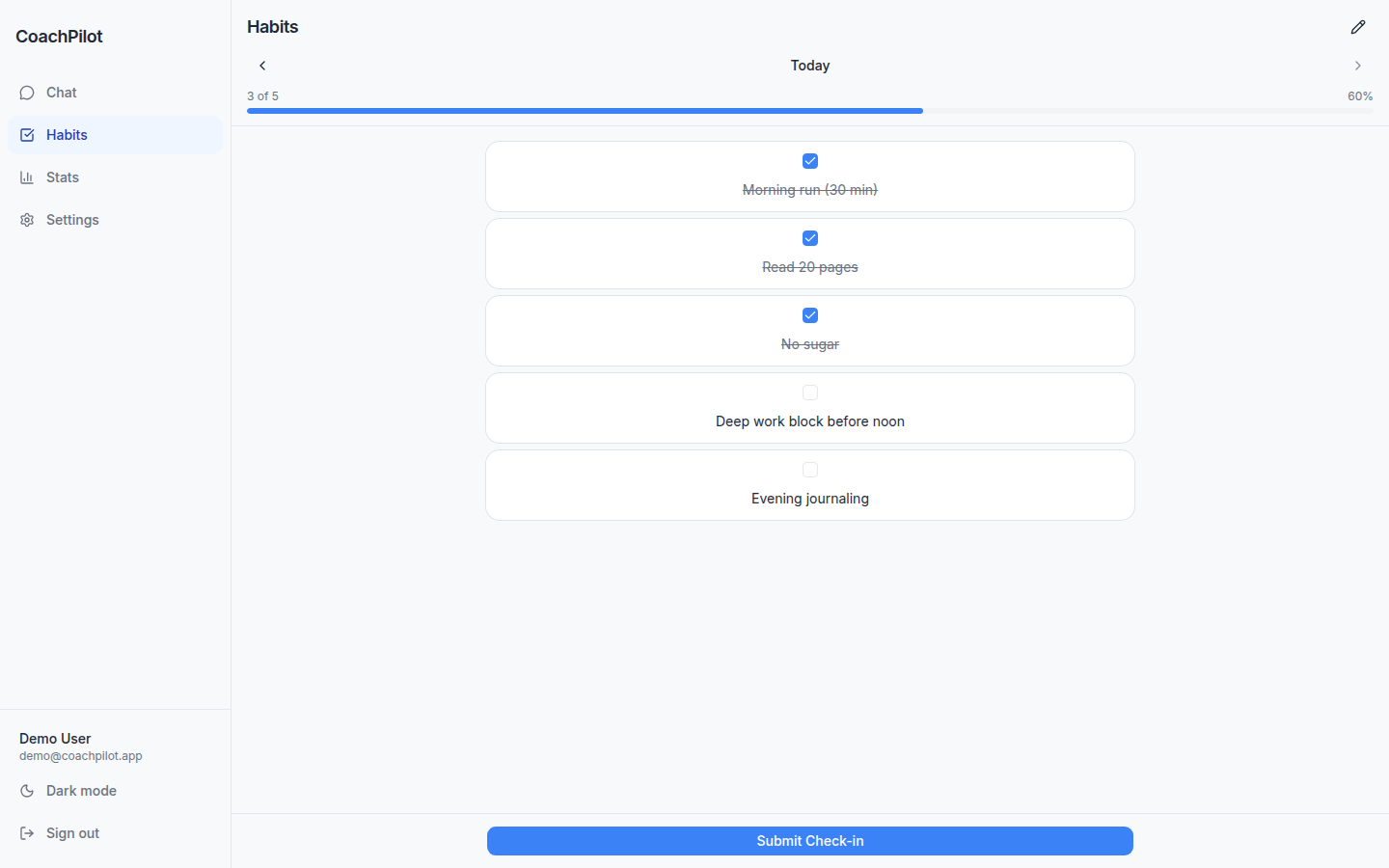
Task: Click the Dark mode moon icon
Action: pyautogui.click(x=27, y=791)
